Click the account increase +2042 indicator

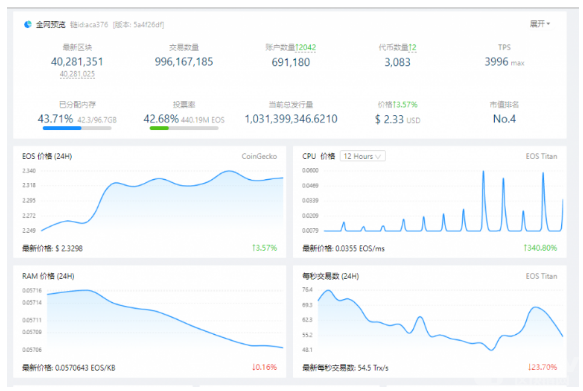(305, 47)
